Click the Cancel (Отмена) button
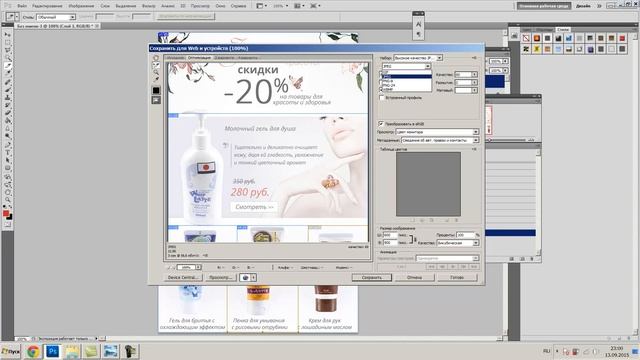This screenshot has height=360, width=640. click(x=414, y=278)
